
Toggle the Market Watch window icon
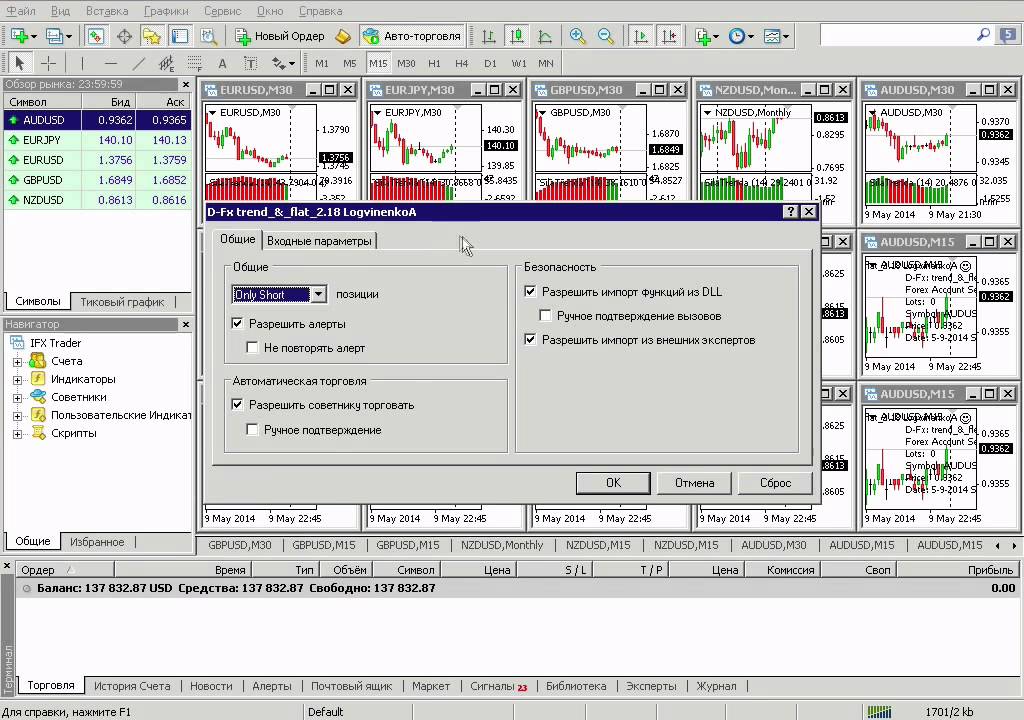point(95,36)
